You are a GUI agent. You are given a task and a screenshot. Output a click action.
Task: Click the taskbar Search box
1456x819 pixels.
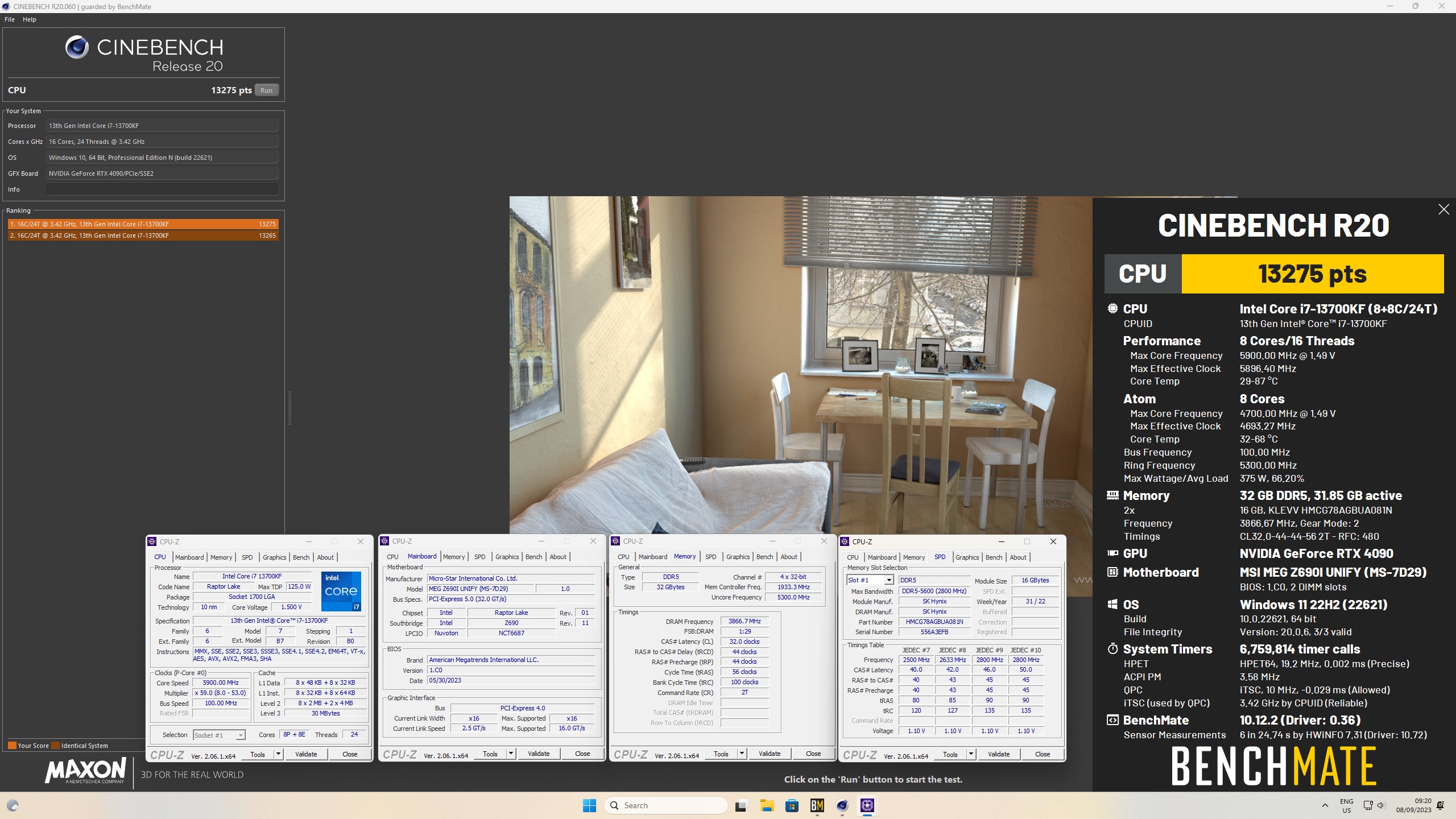coord(665,805)
